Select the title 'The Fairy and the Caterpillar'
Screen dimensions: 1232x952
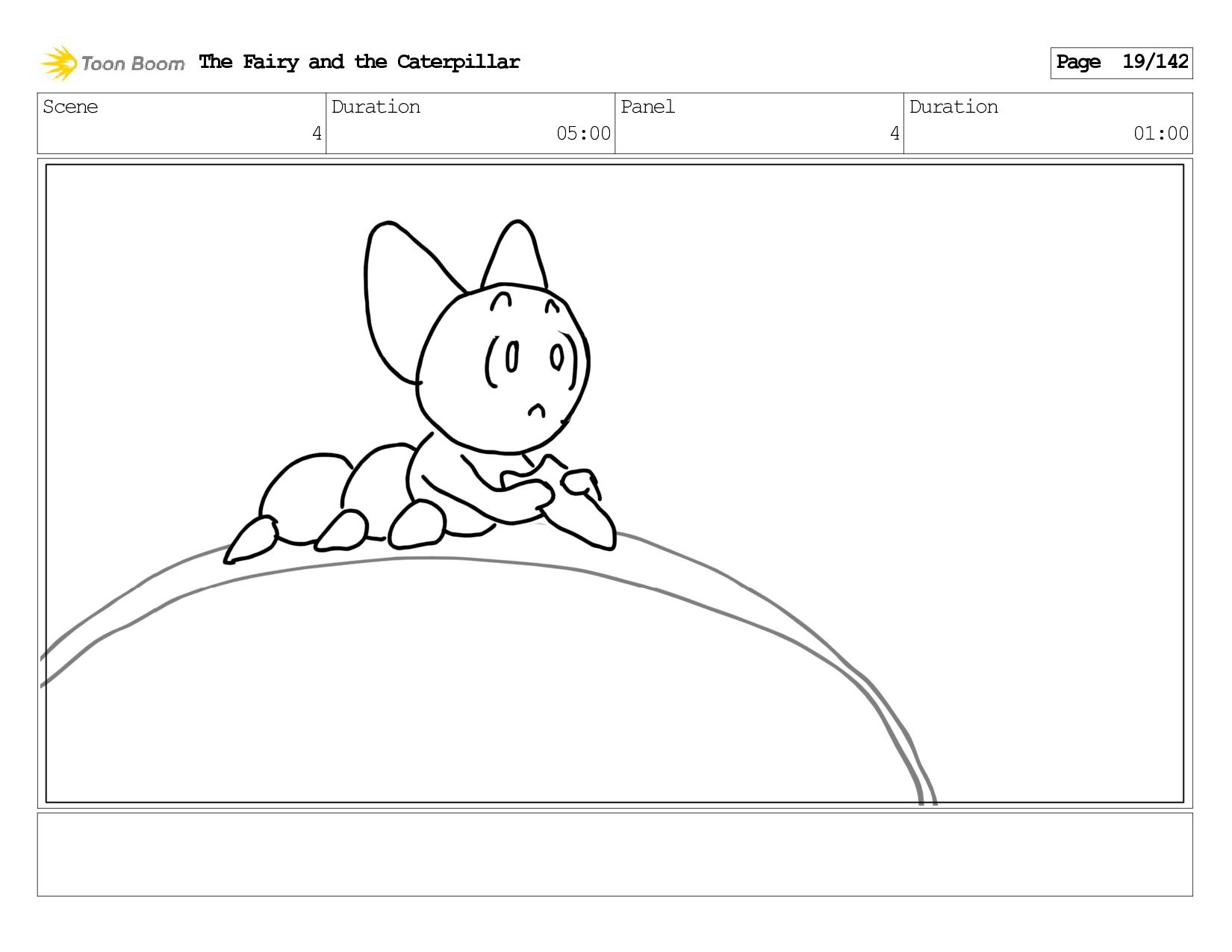click(359, 62)
